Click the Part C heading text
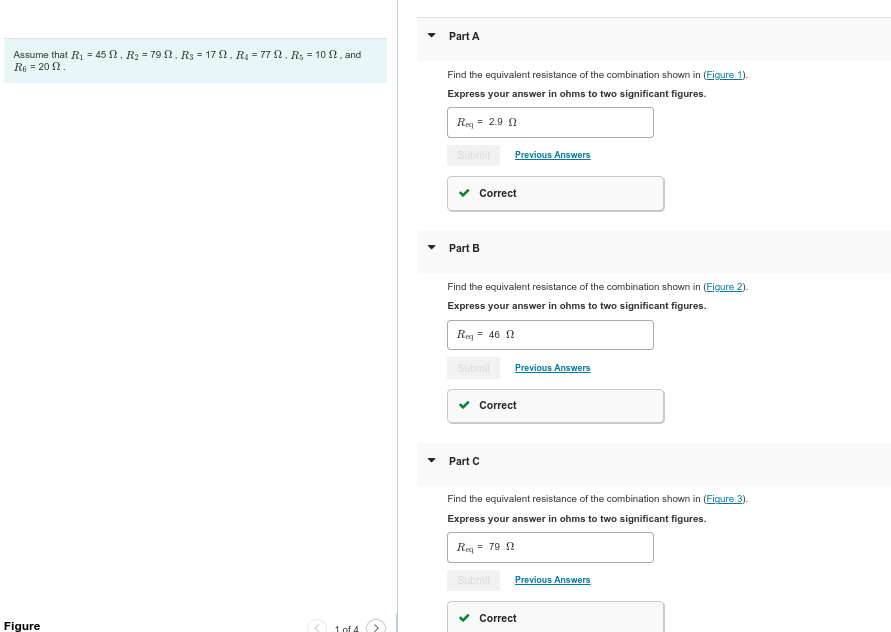 click(464, 461)
